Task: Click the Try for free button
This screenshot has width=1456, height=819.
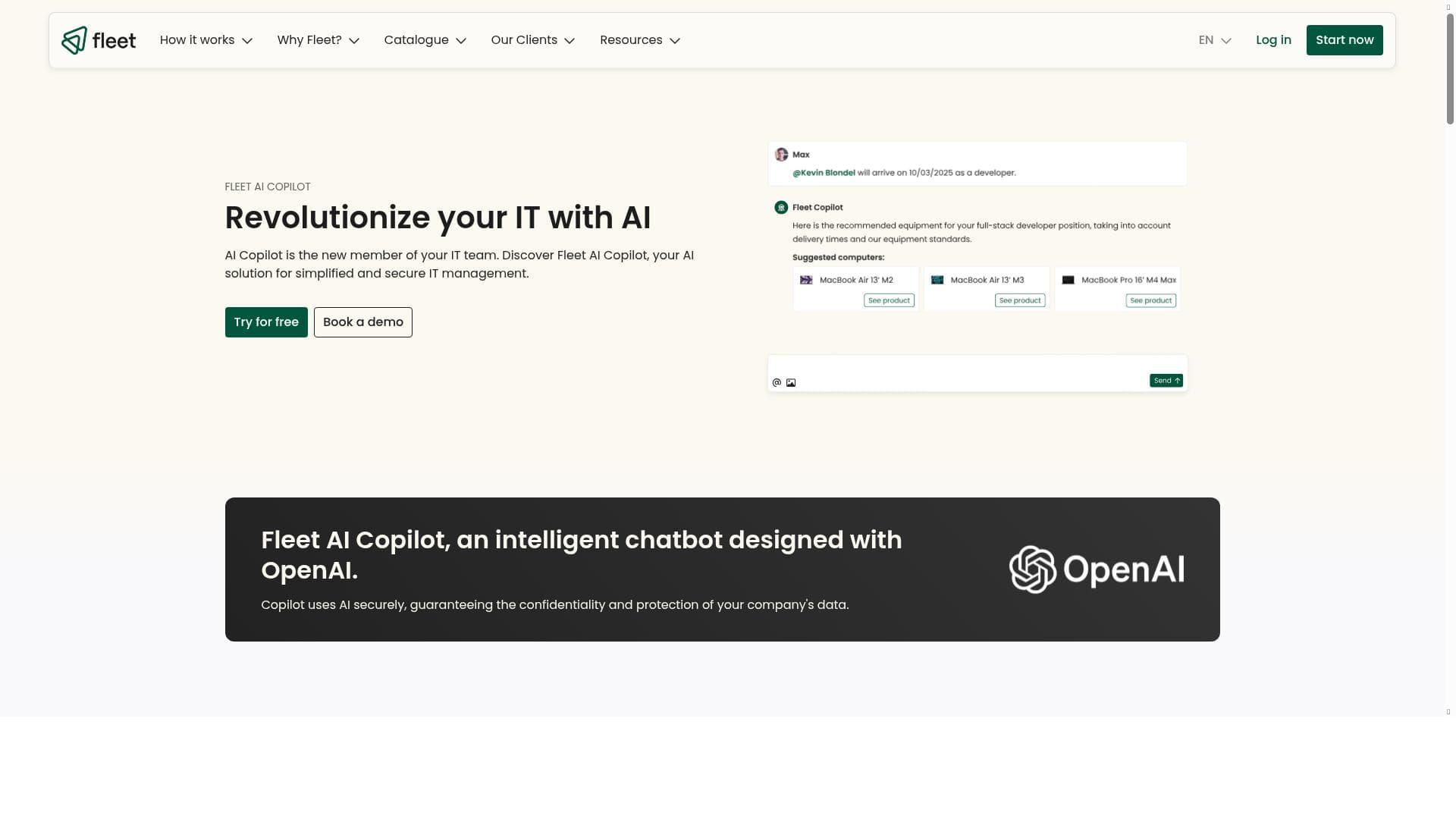Action: pos(266,322)
